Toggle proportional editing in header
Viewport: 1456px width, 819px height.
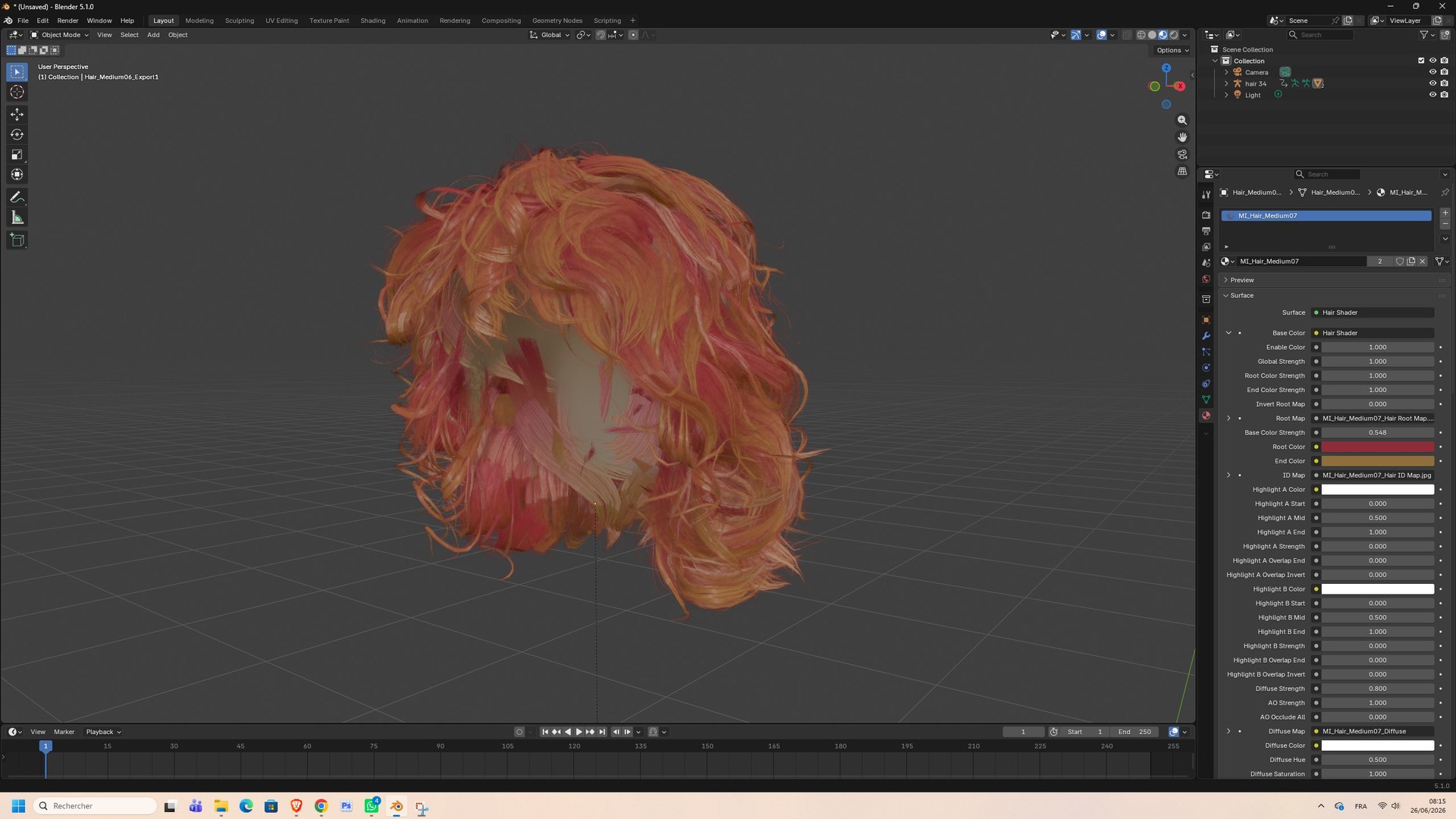[633, 35]
